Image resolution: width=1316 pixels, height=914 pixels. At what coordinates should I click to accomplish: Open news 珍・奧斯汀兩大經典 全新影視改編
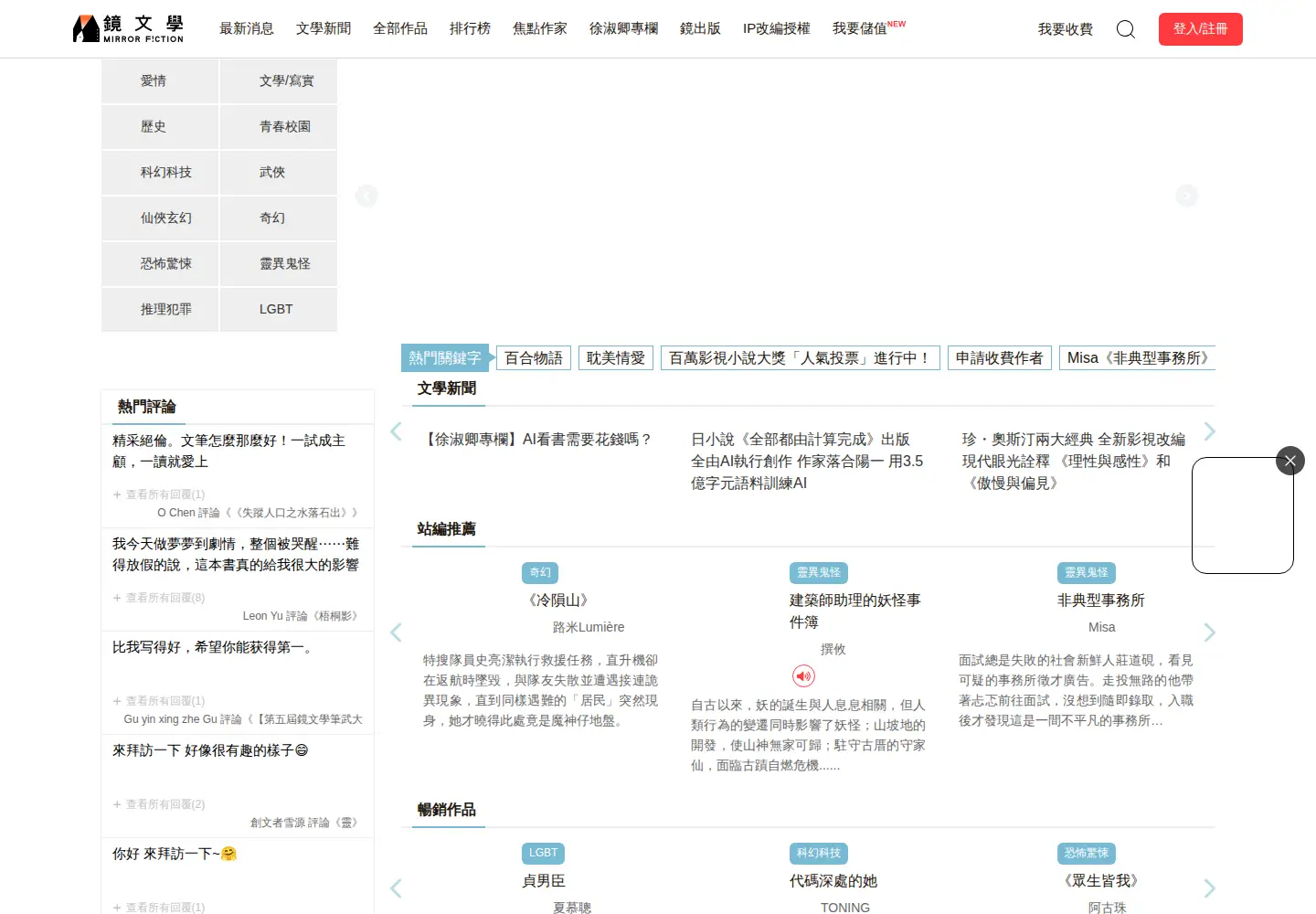point(1075,462)
